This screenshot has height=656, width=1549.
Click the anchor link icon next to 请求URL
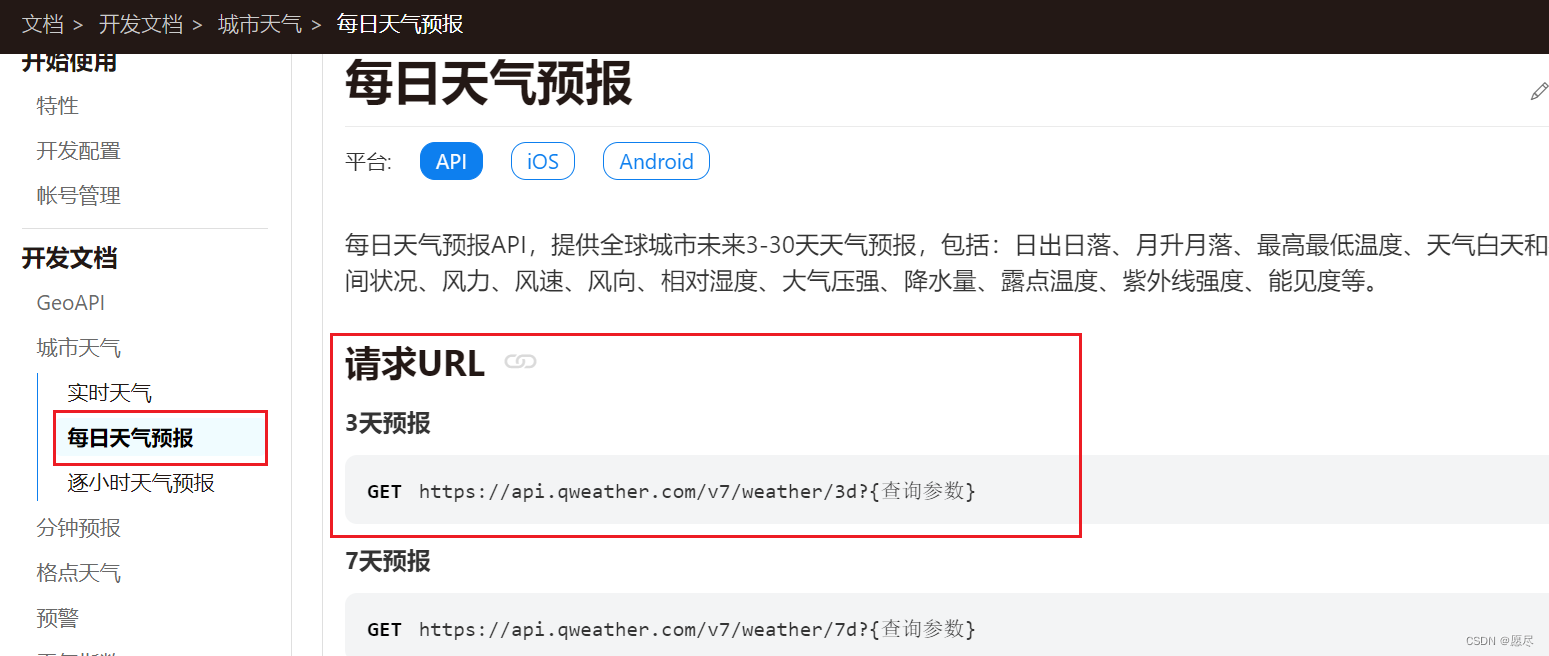520,362
